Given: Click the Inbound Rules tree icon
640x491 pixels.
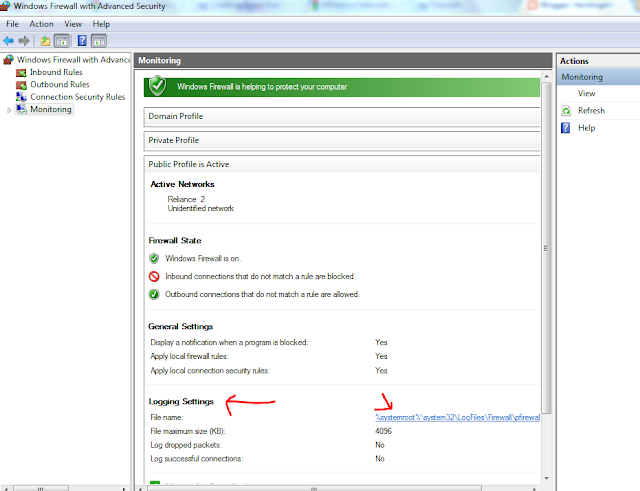Looking at the screenshot, I should tap(21, 73).
